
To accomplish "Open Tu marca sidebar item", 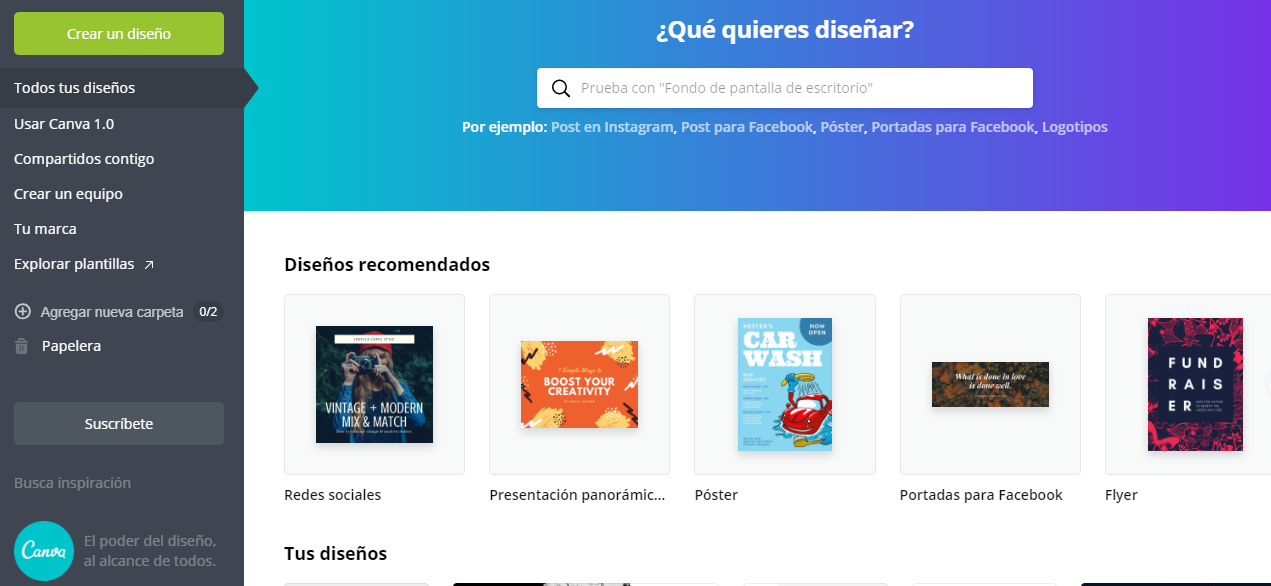I will [45, 229].
